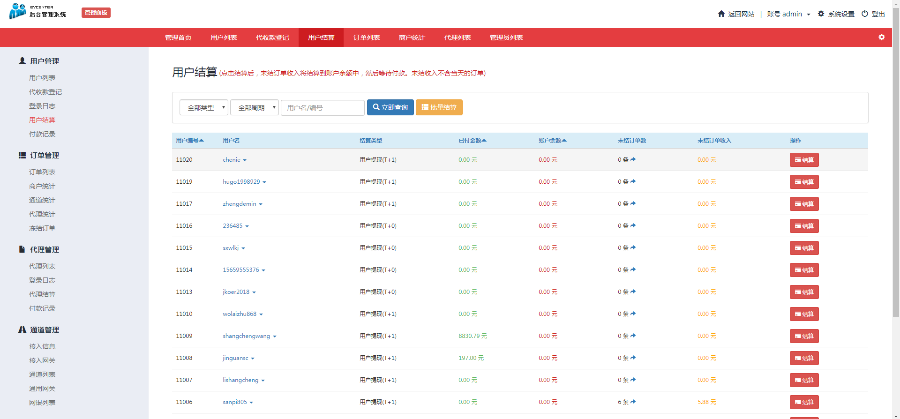
Task: Open 代理列表 in the sidebar
Action: tap(42, 266)
